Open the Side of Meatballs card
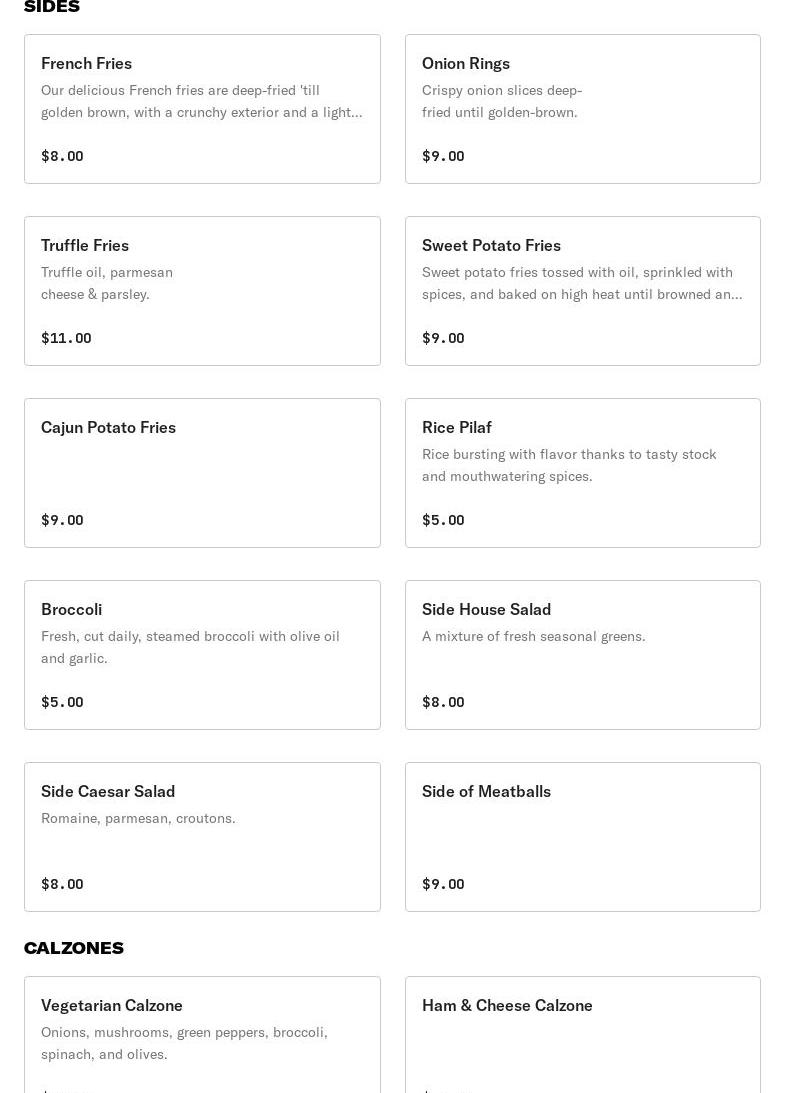 click(x=582, y=837)
